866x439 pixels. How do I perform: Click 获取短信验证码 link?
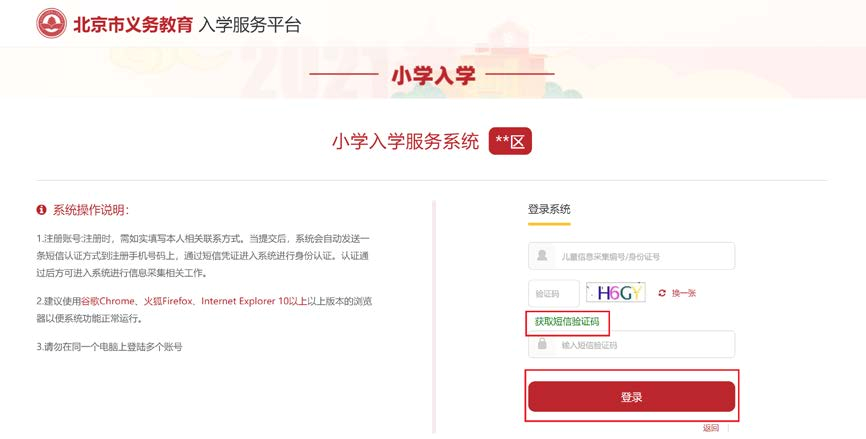tap(567, 321)
